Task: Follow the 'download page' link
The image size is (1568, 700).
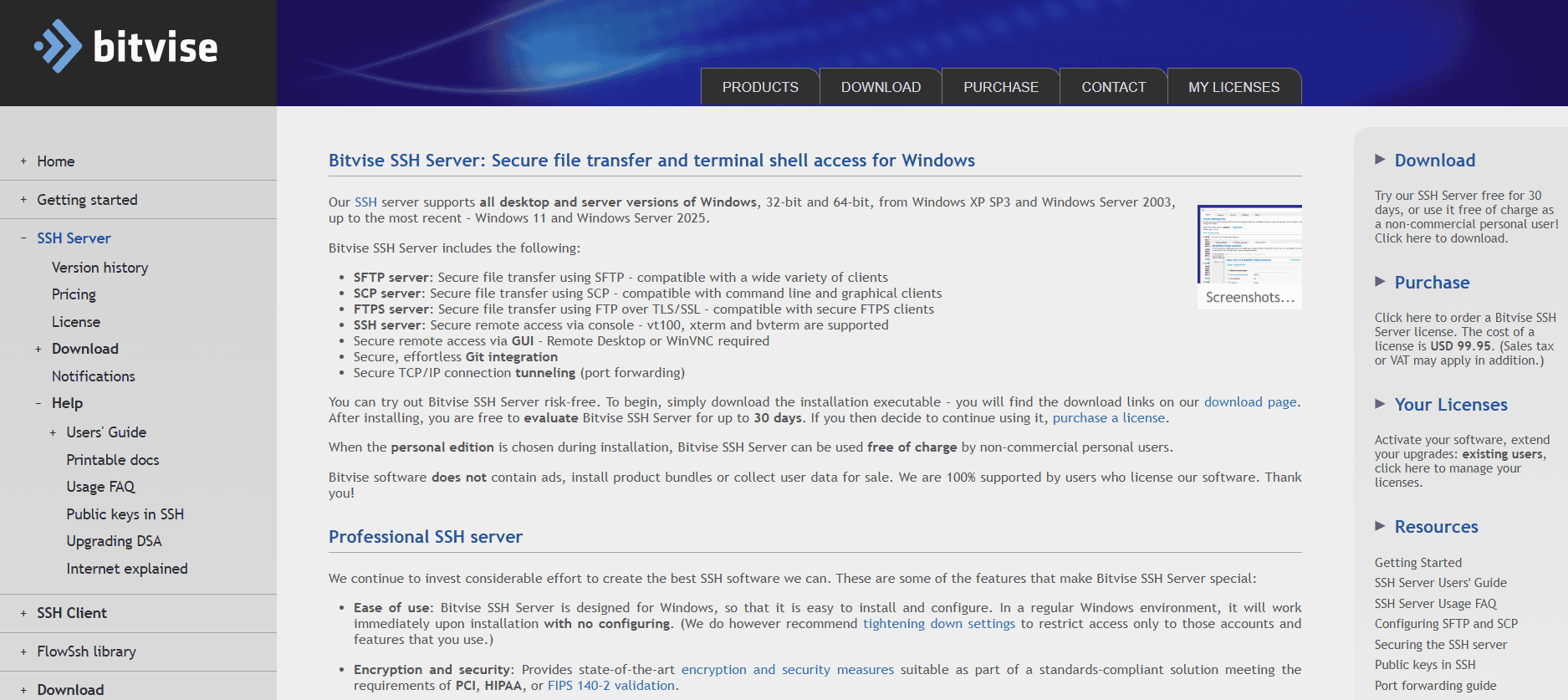Action: click(1250, 402)
